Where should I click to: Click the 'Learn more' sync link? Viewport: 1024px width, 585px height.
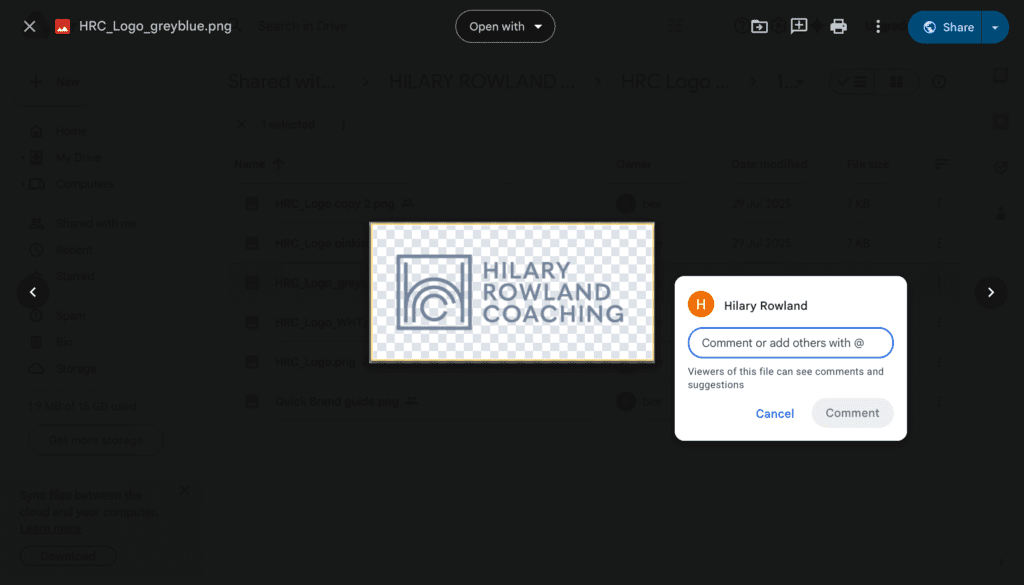tap(50, 528)
